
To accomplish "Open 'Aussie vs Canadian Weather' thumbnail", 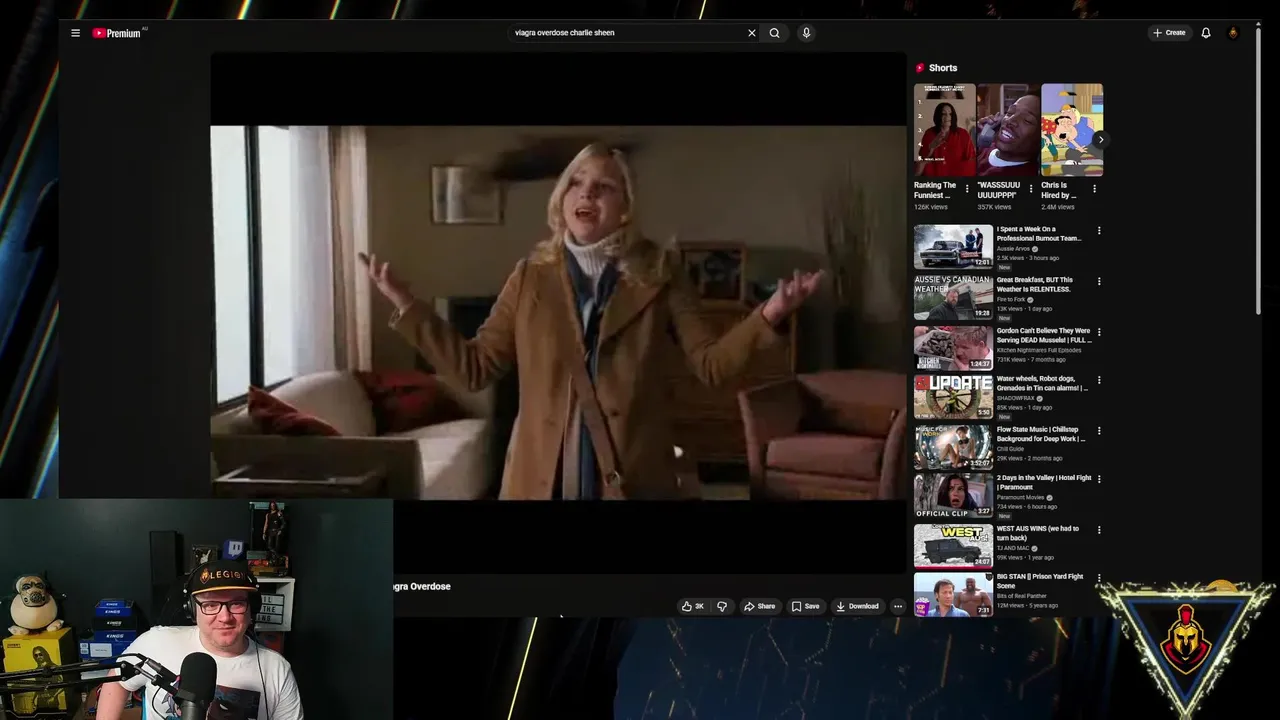I will 953,296.
